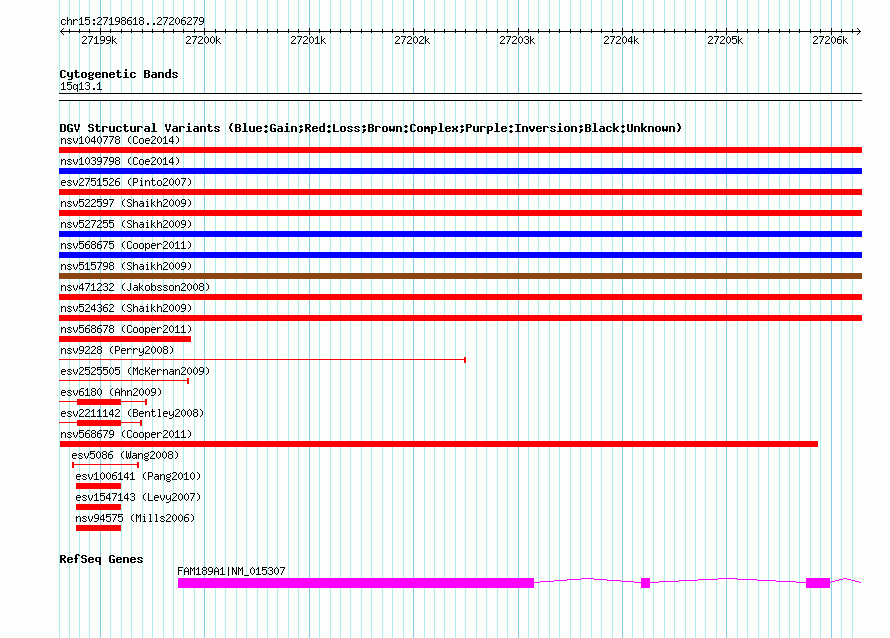The height and width of the screenshot is (638, 890).
Task: Select the red bar under esv2751526
Action: pyautogui.click(x=460, y=192)
